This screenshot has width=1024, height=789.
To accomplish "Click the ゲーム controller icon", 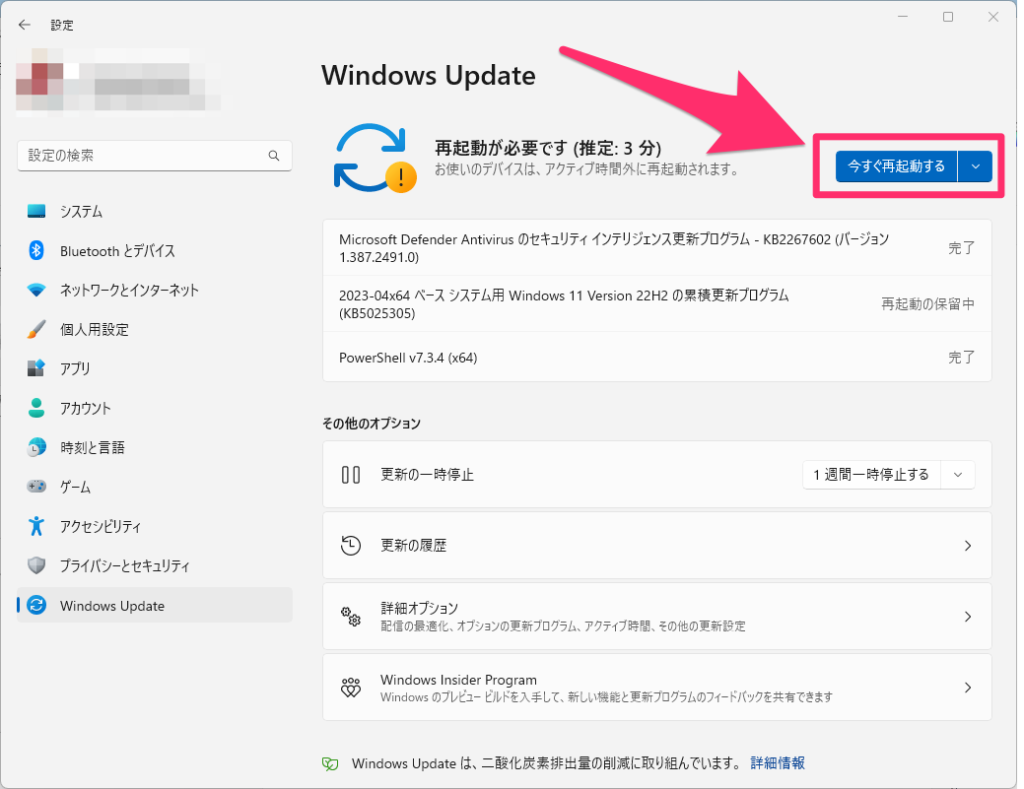I will pos(37,486).
